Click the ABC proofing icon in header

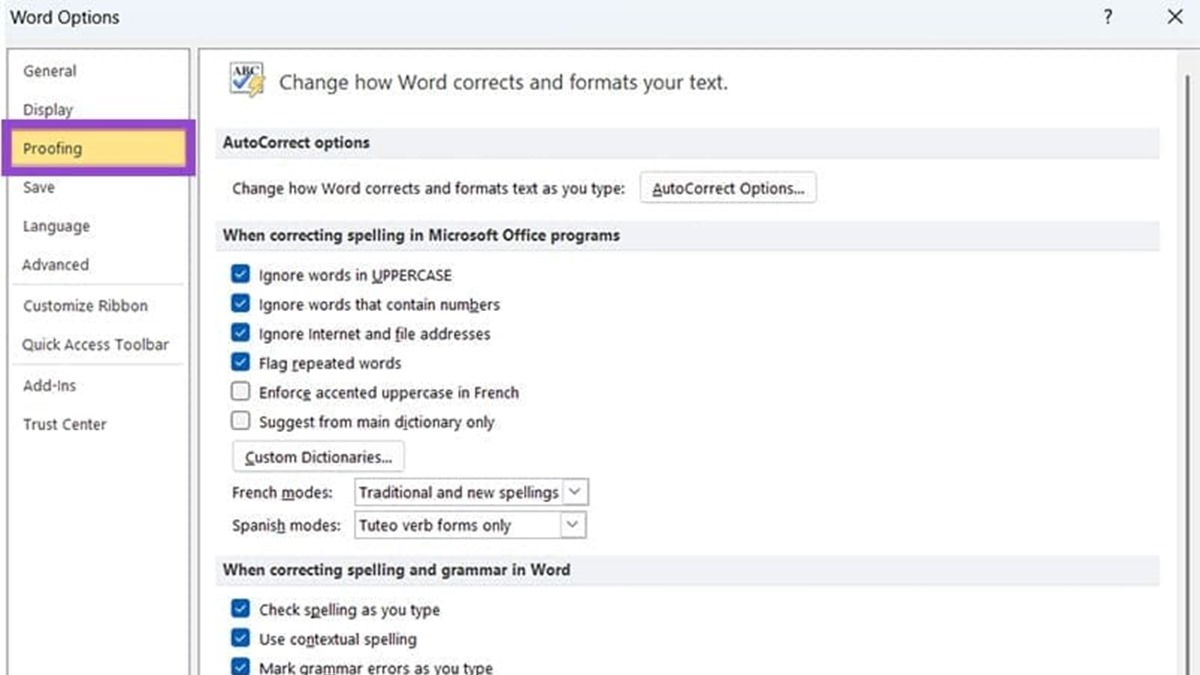pos(246,80)
